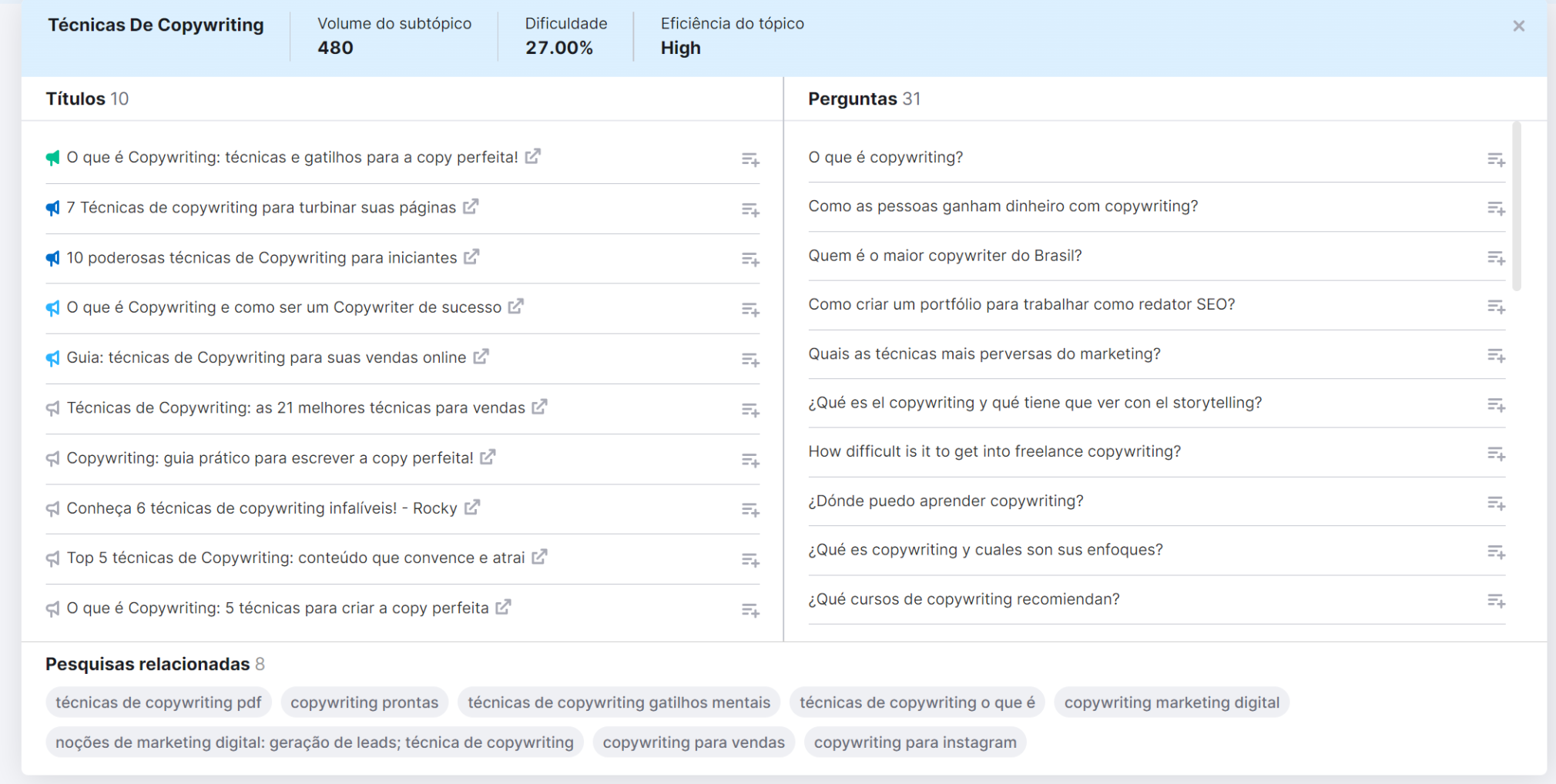Screen dimensions: 1556x784
Task: Add 'Quais as técnicas mais perversas' question to list
Action: click(1496, 355)
